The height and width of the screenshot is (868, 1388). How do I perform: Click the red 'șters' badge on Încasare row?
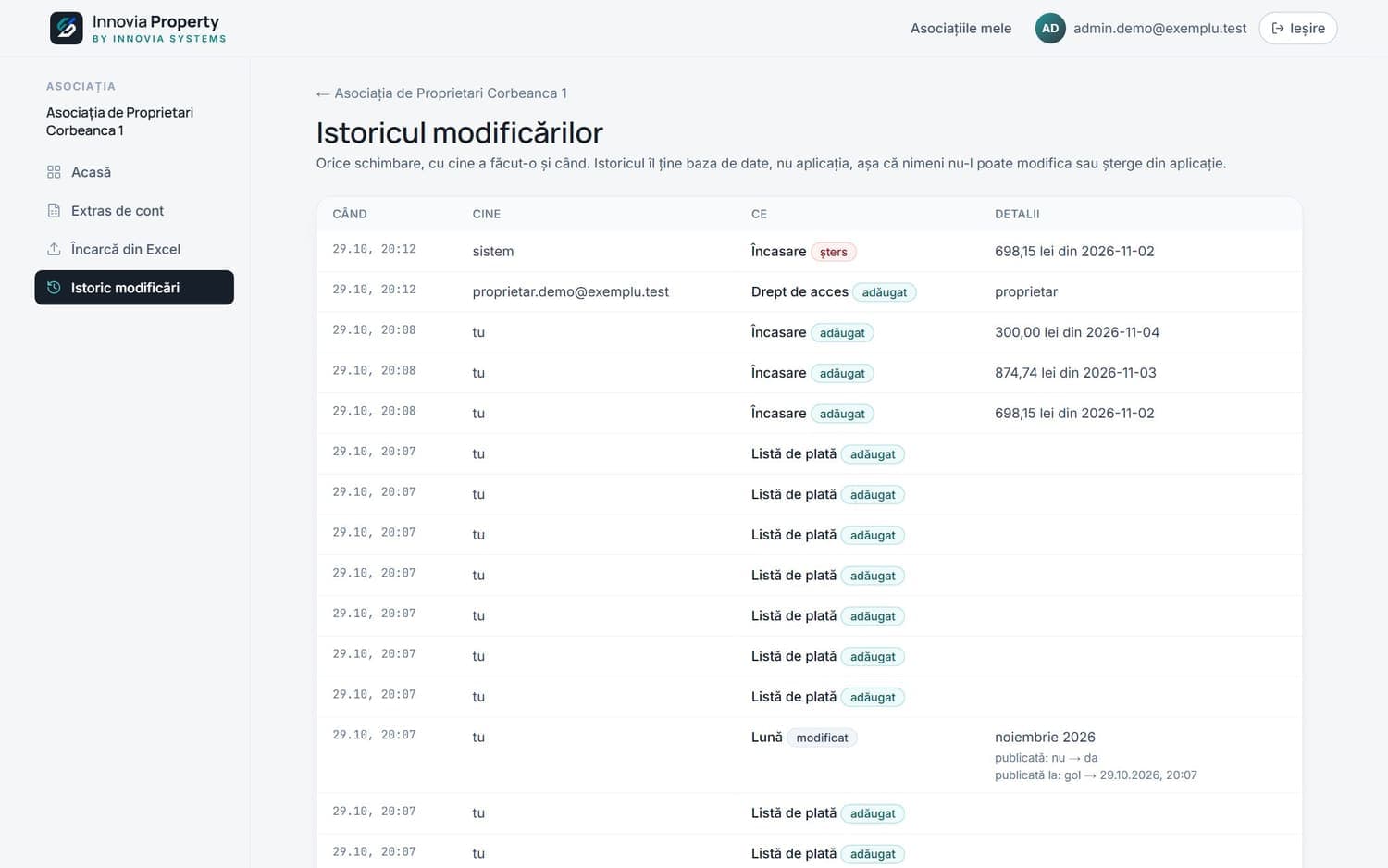pos(834,252)
